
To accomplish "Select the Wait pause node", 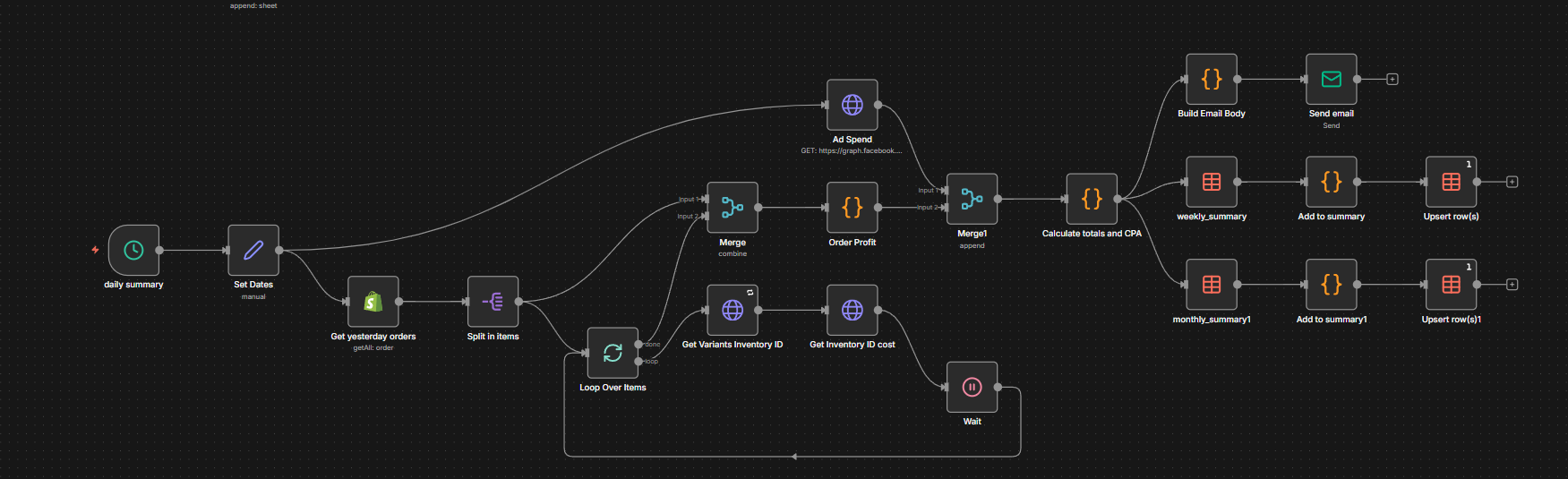I will (973, 387).
